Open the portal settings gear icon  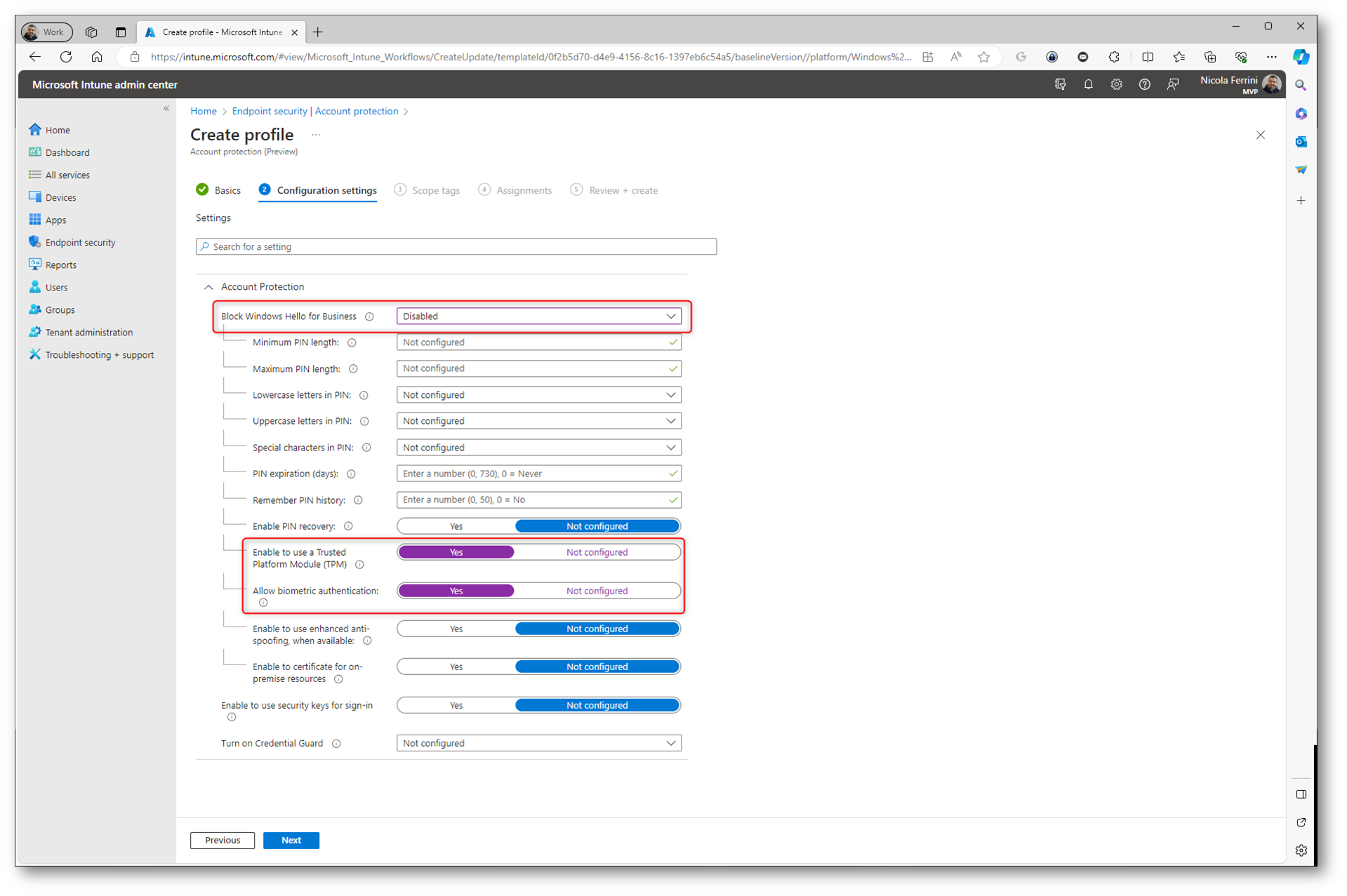click(x=1116, y=84)
